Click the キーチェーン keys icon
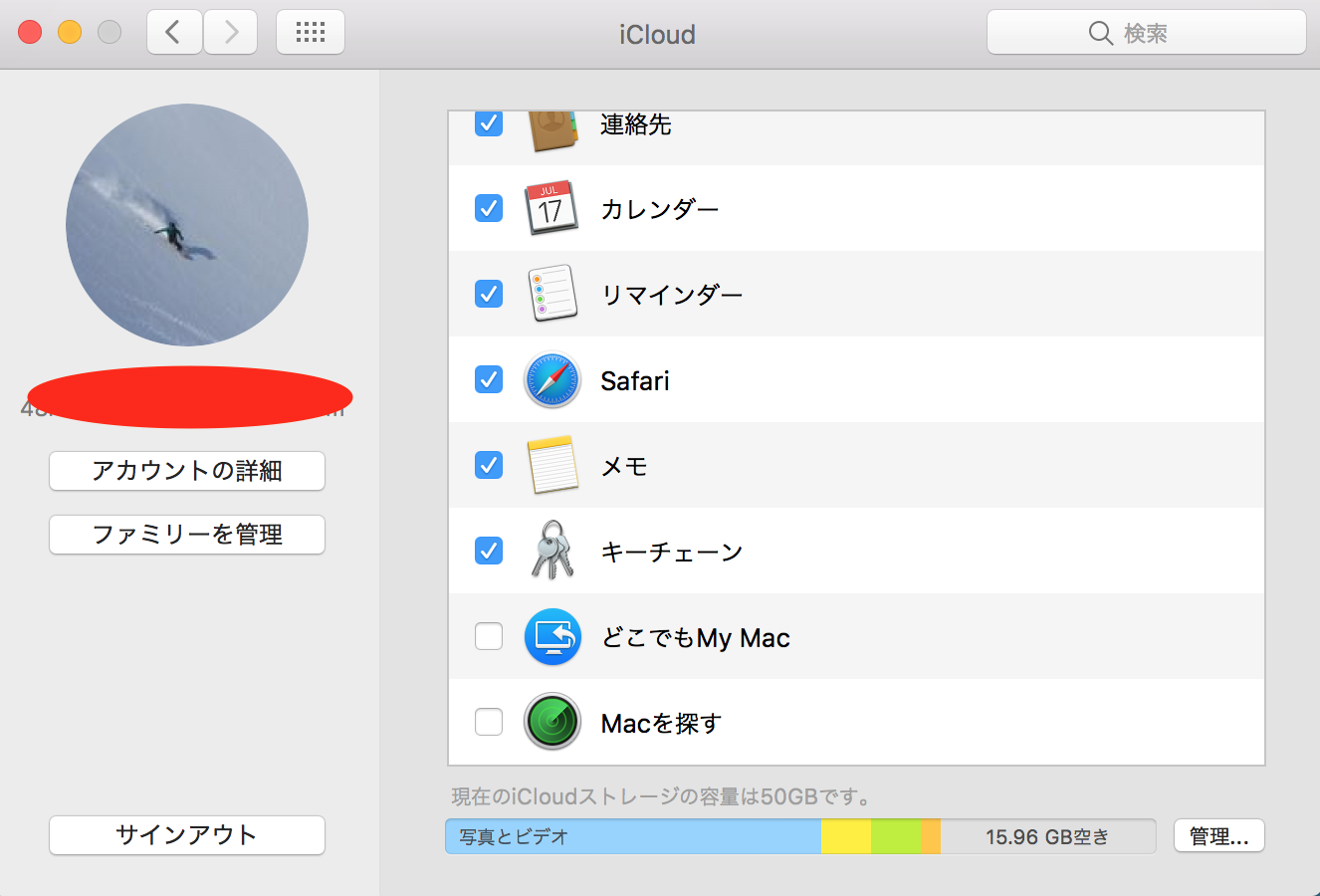Viewport: 1320px width, 896px height. coord(552,551)
